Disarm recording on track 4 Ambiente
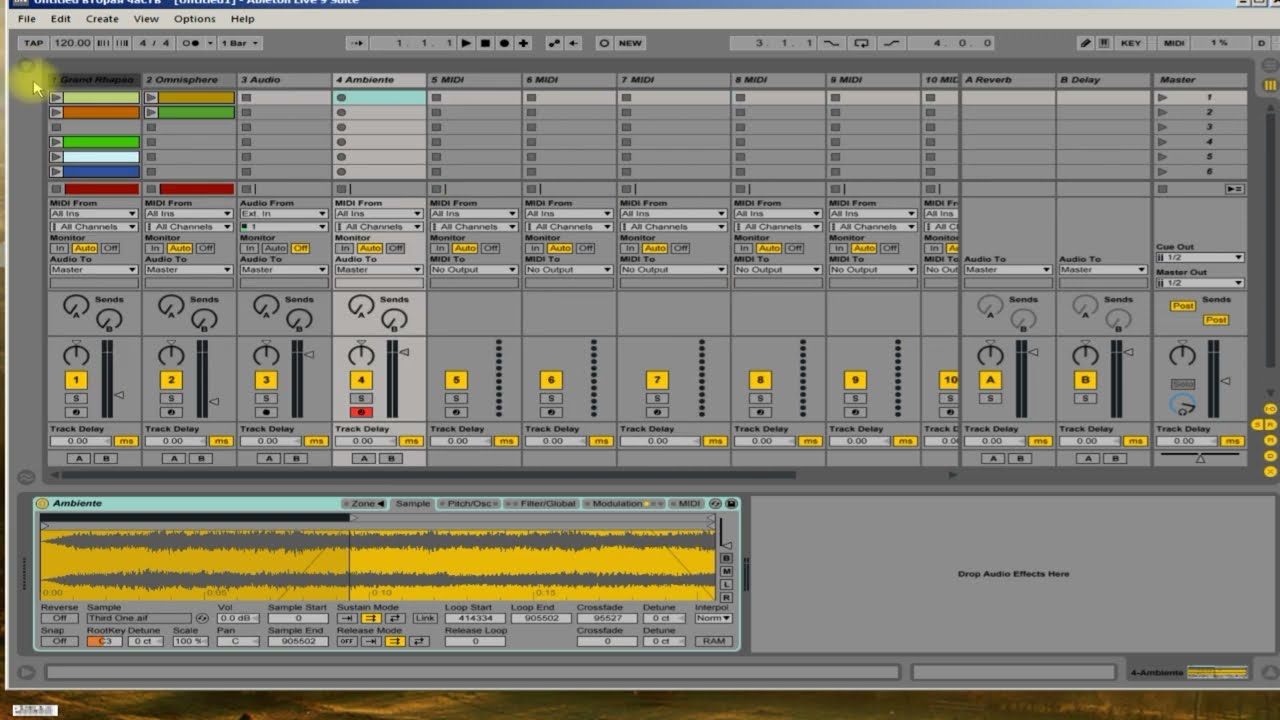The width and height of the screenshot is (1280, 720). click(x=361, y=412)
